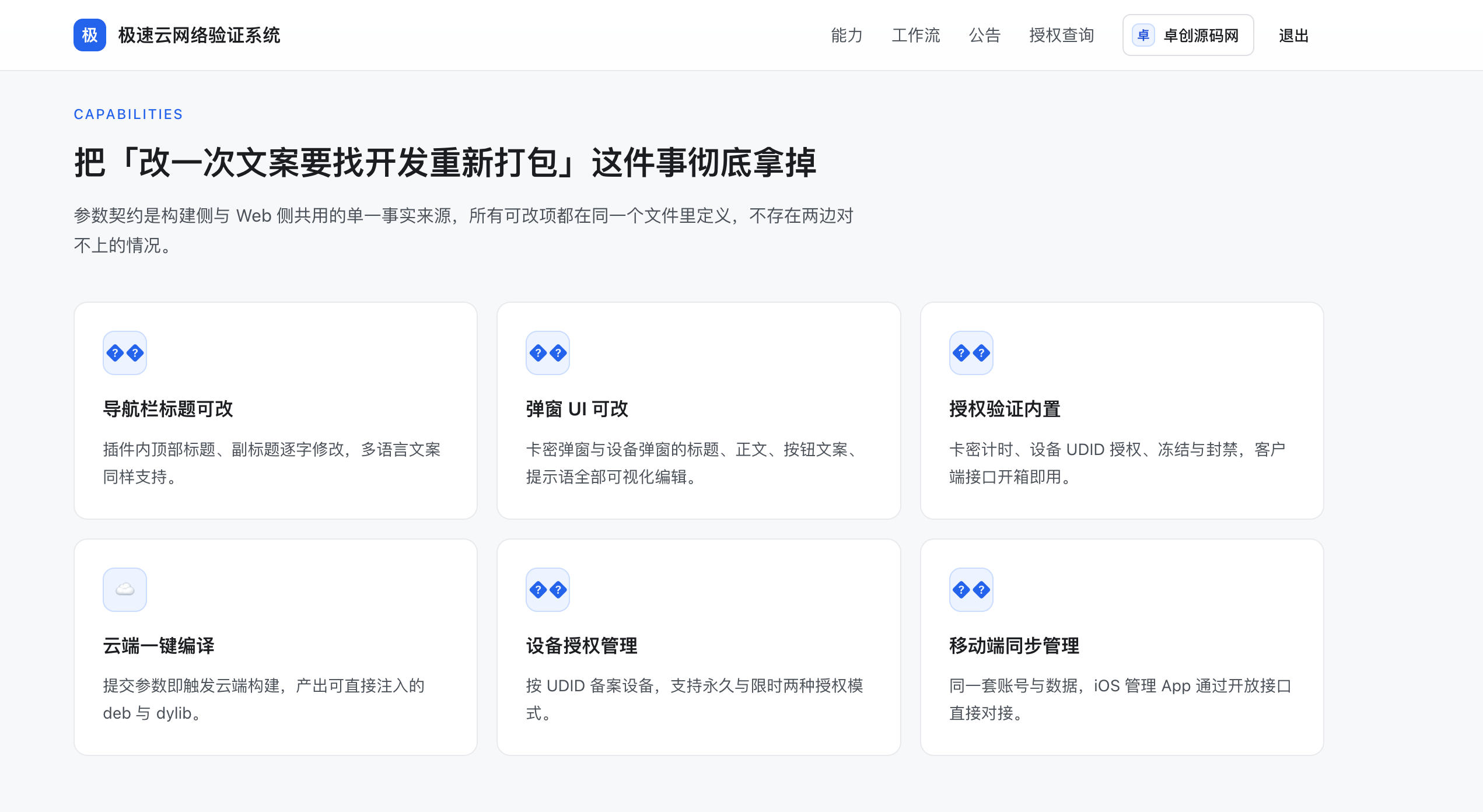Select the 移动端同步管理 card title
Screen dimensions: 1483x812
tap(1015, 646)
